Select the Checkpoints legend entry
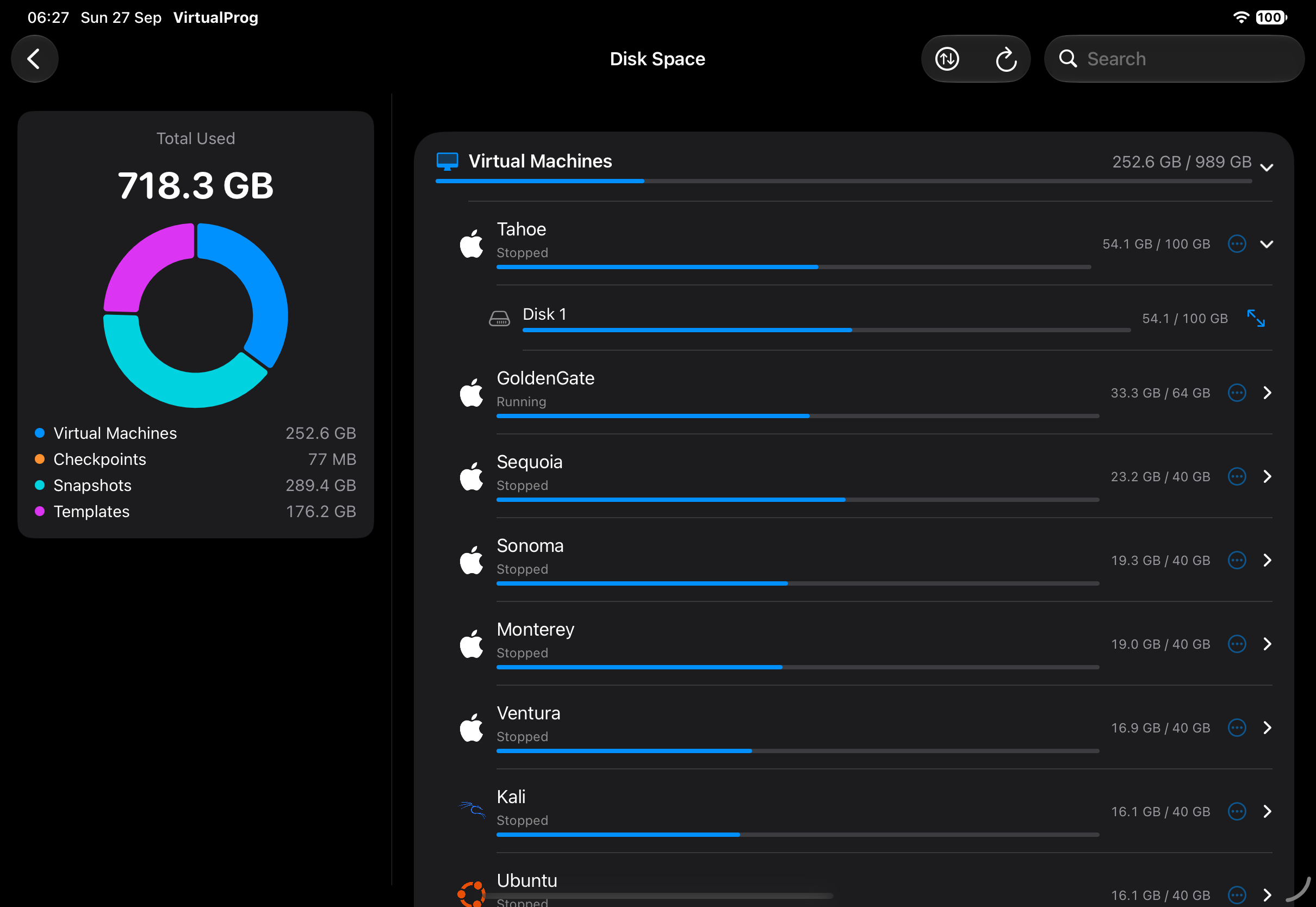1316x907 pixels. [195, 459]
